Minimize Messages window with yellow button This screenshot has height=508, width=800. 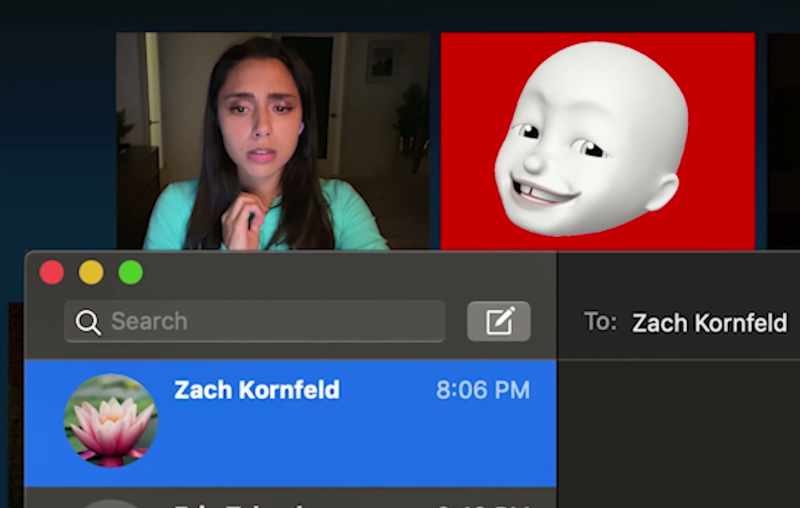[91, 272]
